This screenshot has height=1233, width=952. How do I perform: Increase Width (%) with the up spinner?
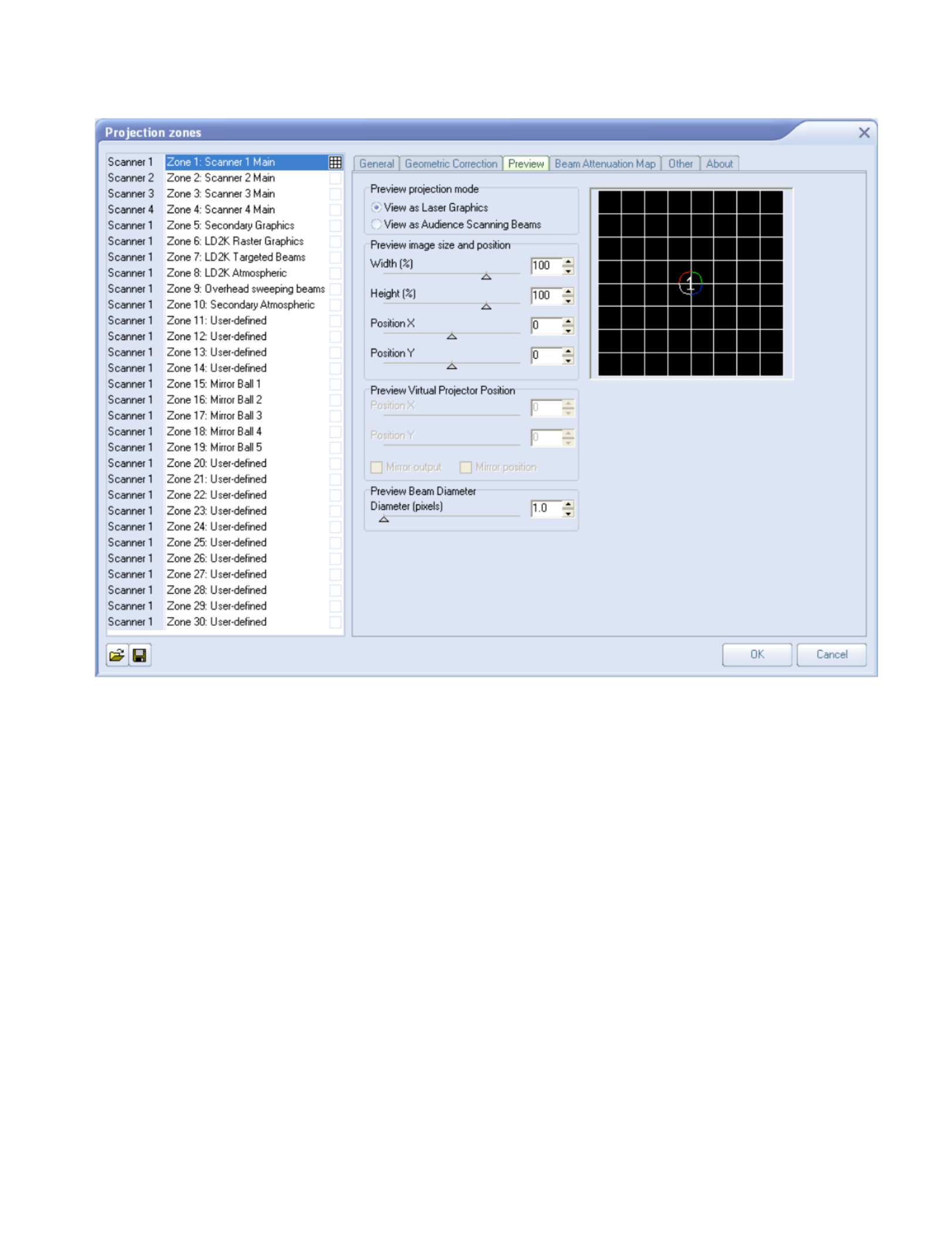click(568, 262)
